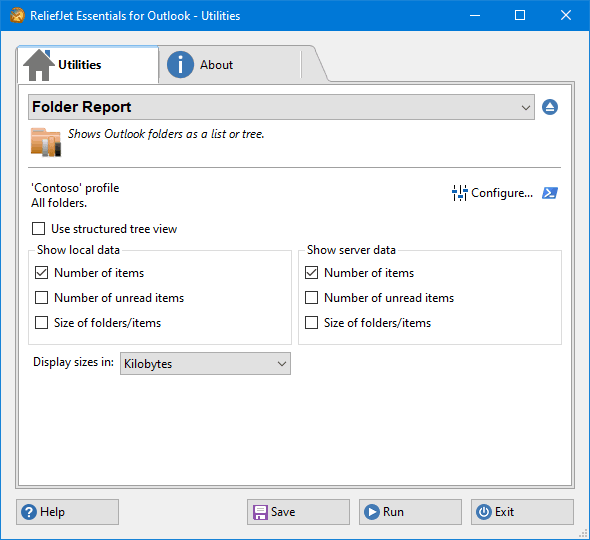Click the Folder Report utility folder icon

tap(46, 142)
